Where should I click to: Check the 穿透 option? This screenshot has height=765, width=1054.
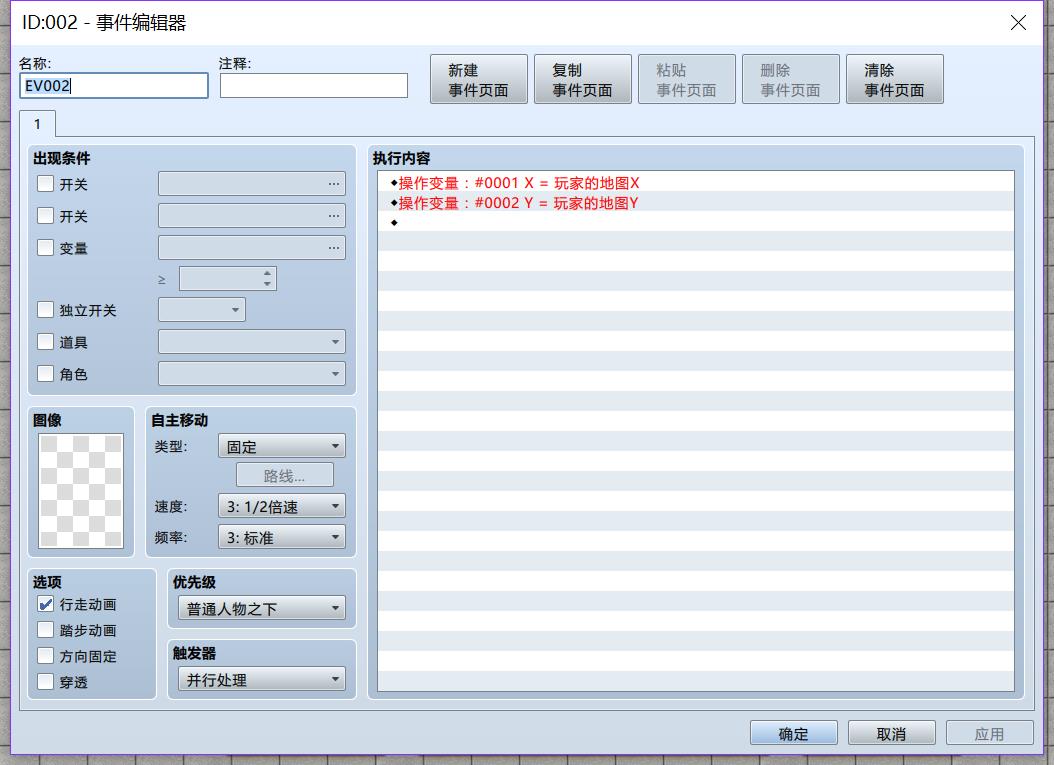tap(45, 682)
